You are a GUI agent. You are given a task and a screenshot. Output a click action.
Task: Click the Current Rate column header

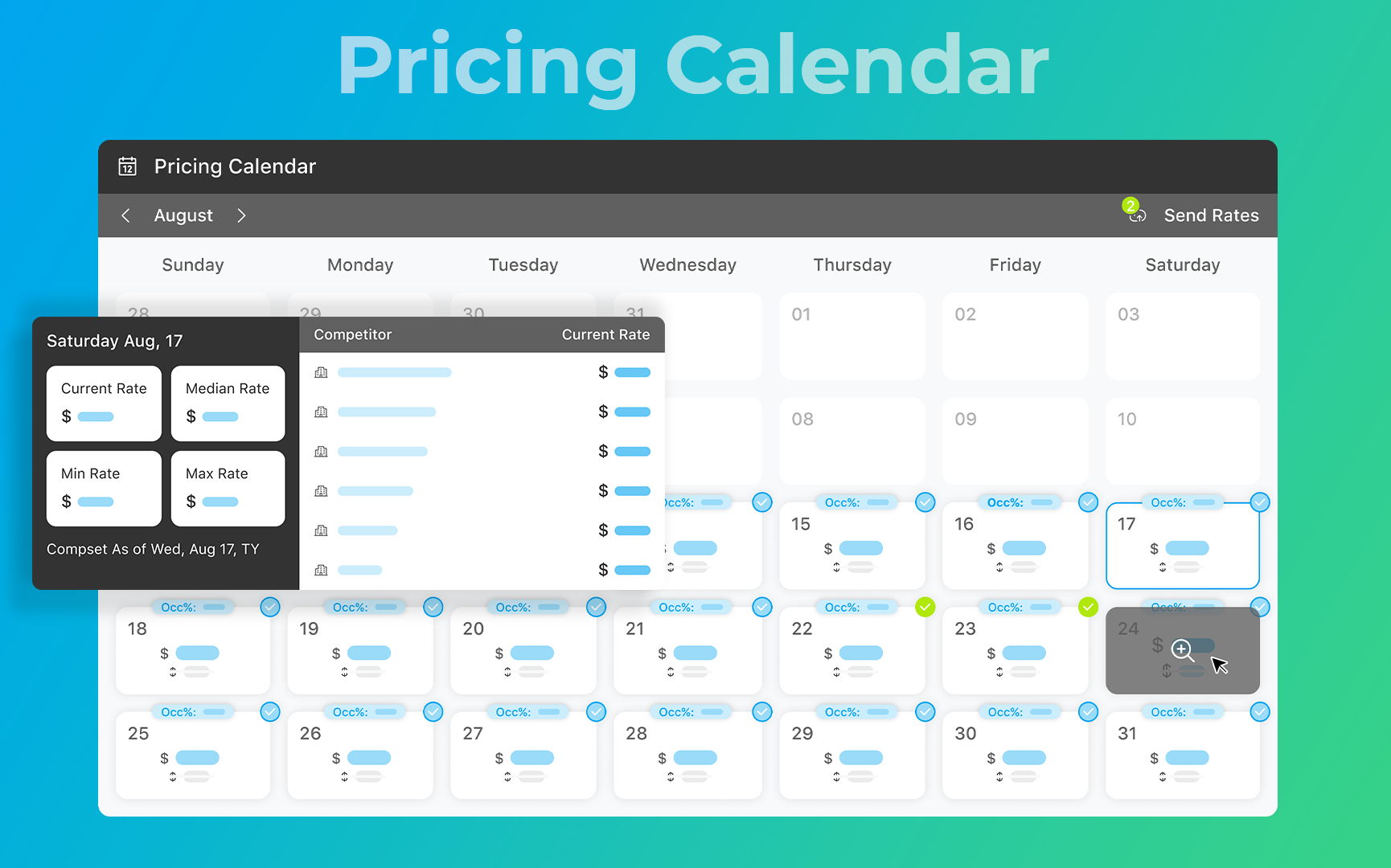click(605, 334)
